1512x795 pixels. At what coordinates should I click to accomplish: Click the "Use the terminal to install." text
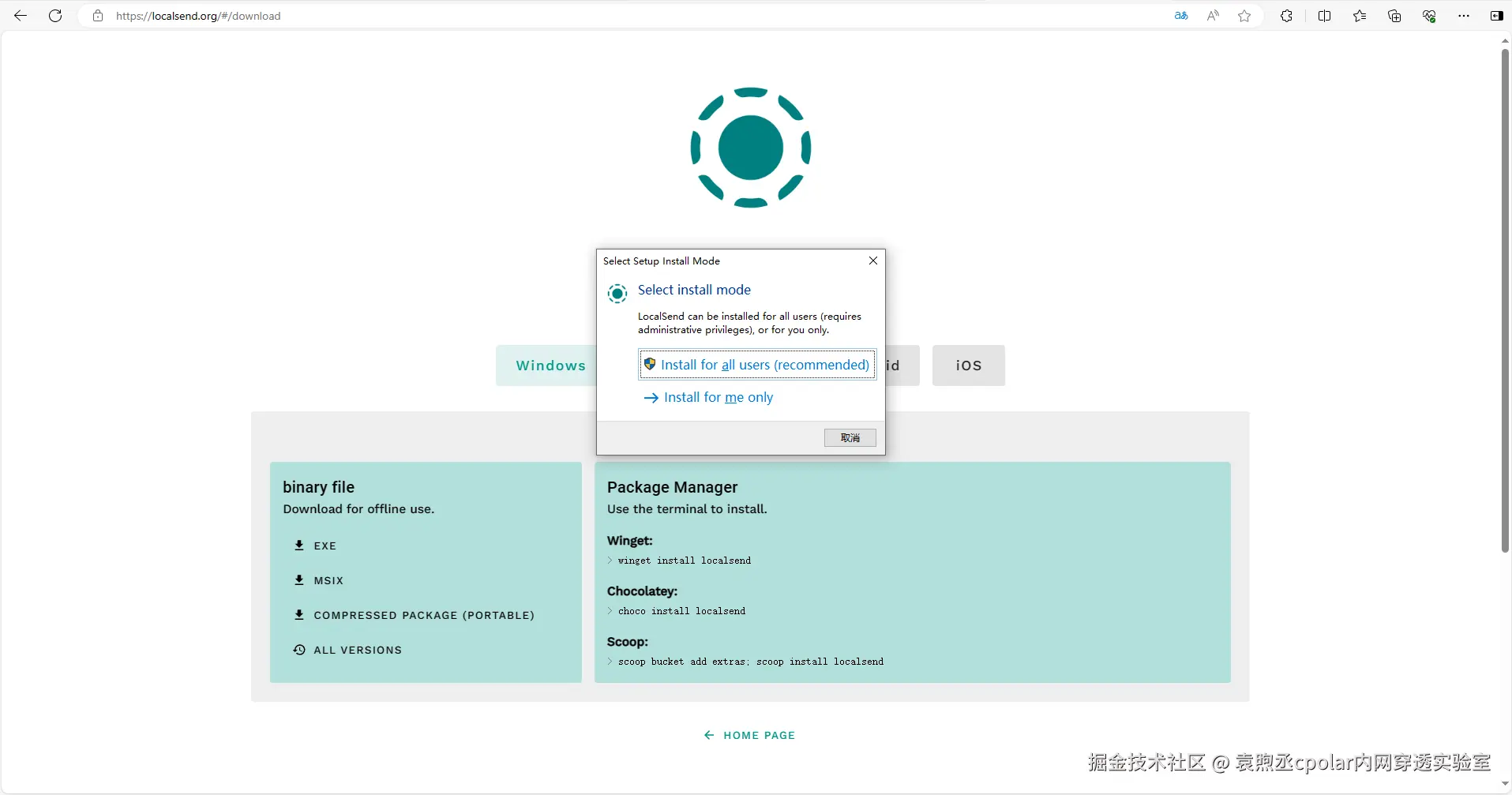[687, 509]
